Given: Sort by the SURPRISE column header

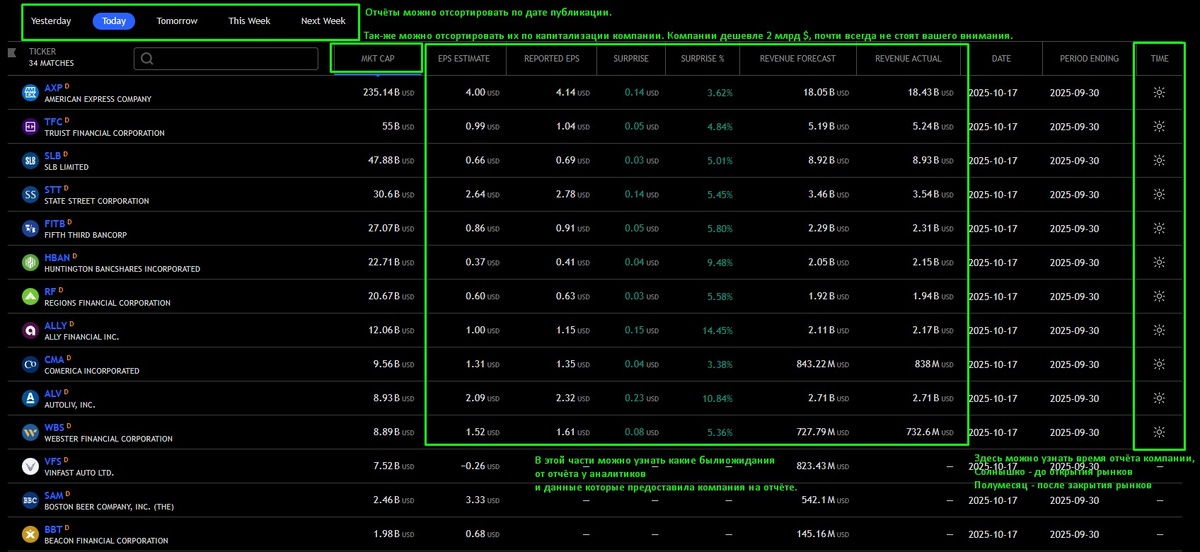Looking at the screenshot, I should 630,58.
